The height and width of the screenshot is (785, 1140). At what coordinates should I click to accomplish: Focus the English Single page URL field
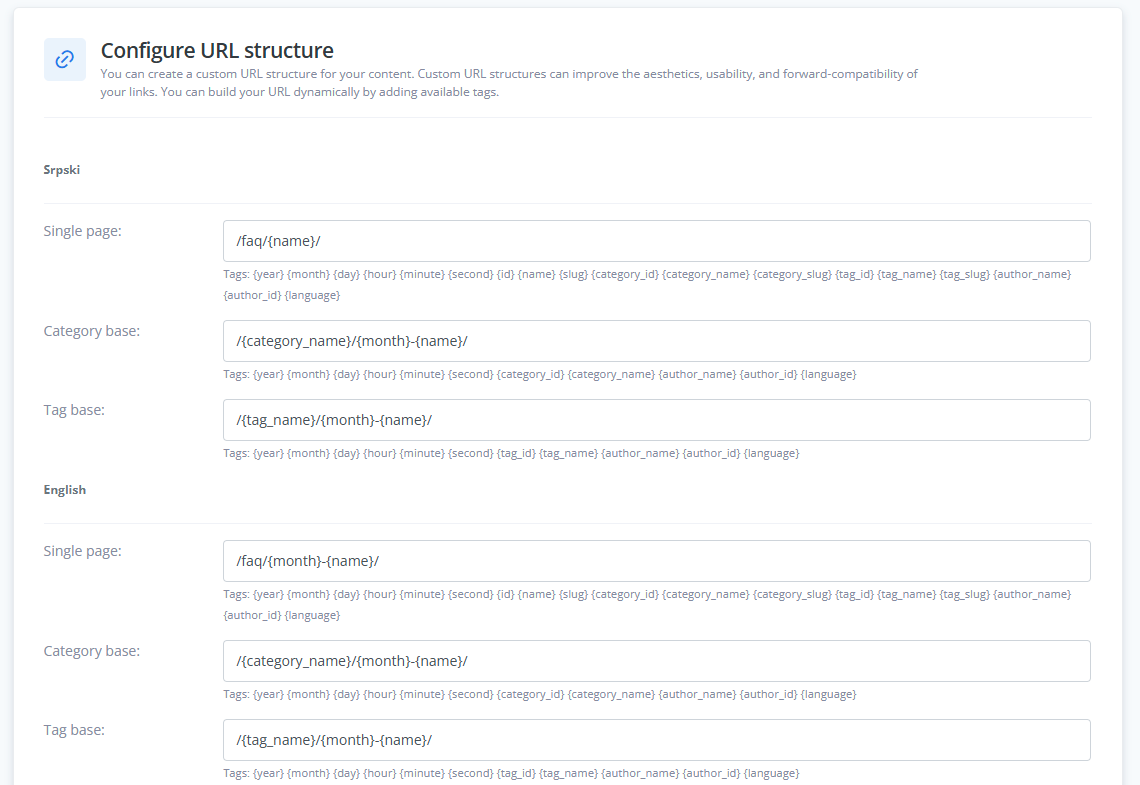[x=657, y=561]
